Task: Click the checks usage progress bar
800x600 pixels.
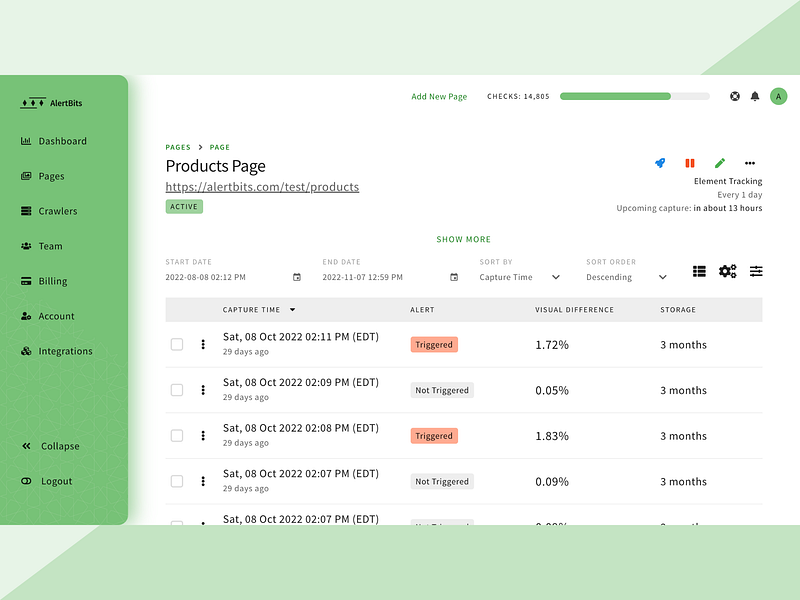Action: [x=635, y=96]
